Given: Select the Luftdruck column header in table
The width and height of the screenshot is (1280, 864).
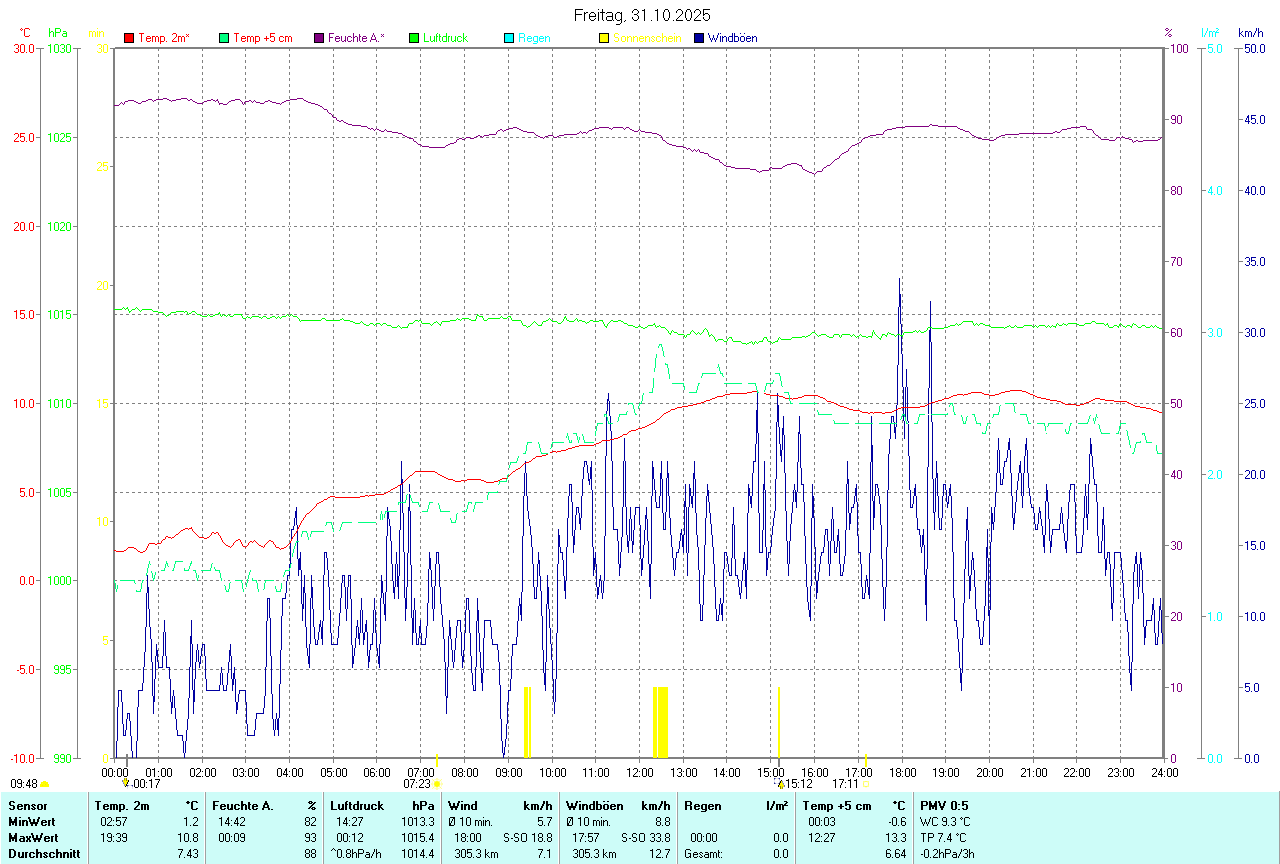Looking at the screenshot, I should click(x=356, y=806).
